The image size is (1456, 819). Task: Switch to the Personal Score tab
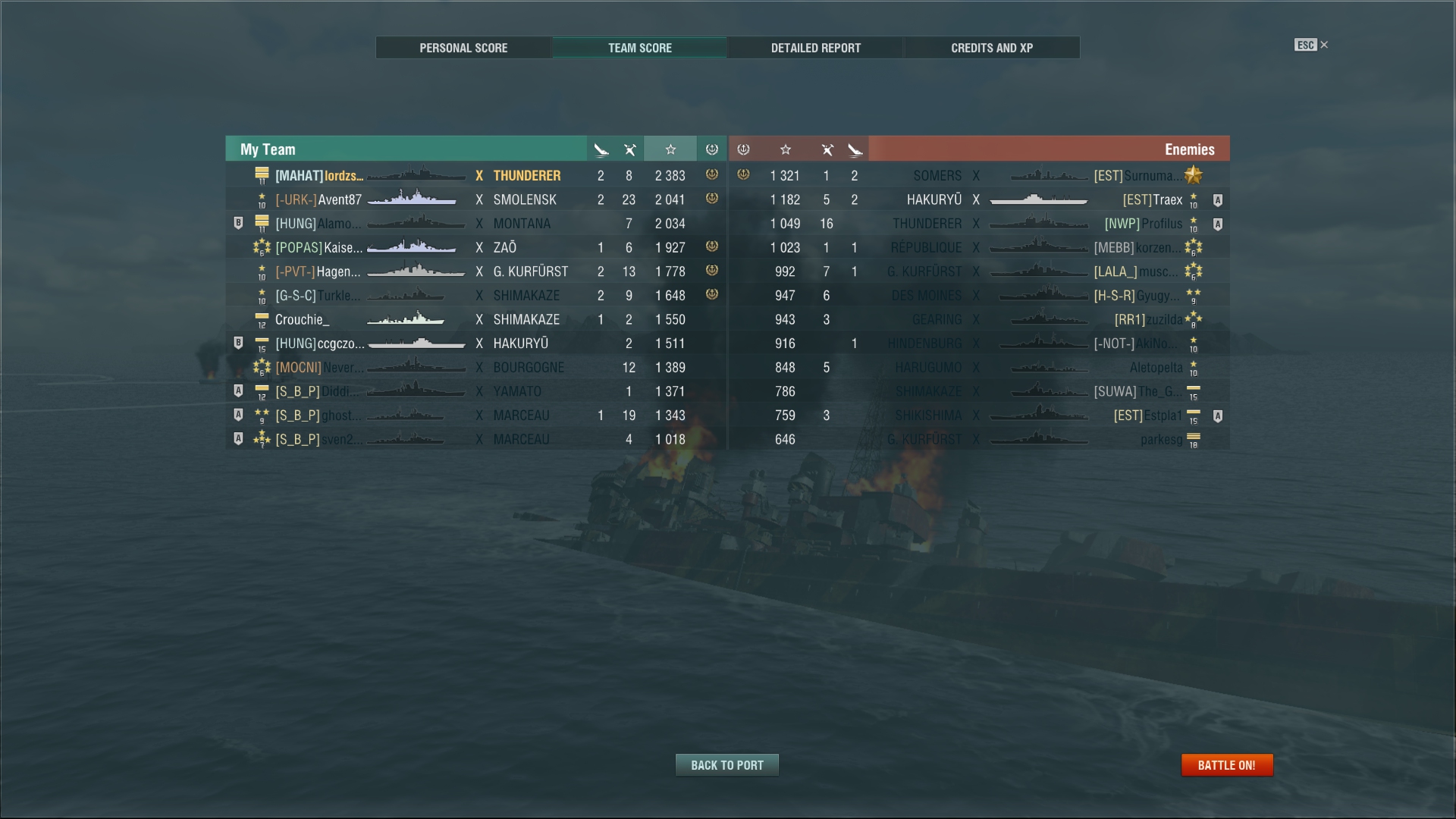463,48
